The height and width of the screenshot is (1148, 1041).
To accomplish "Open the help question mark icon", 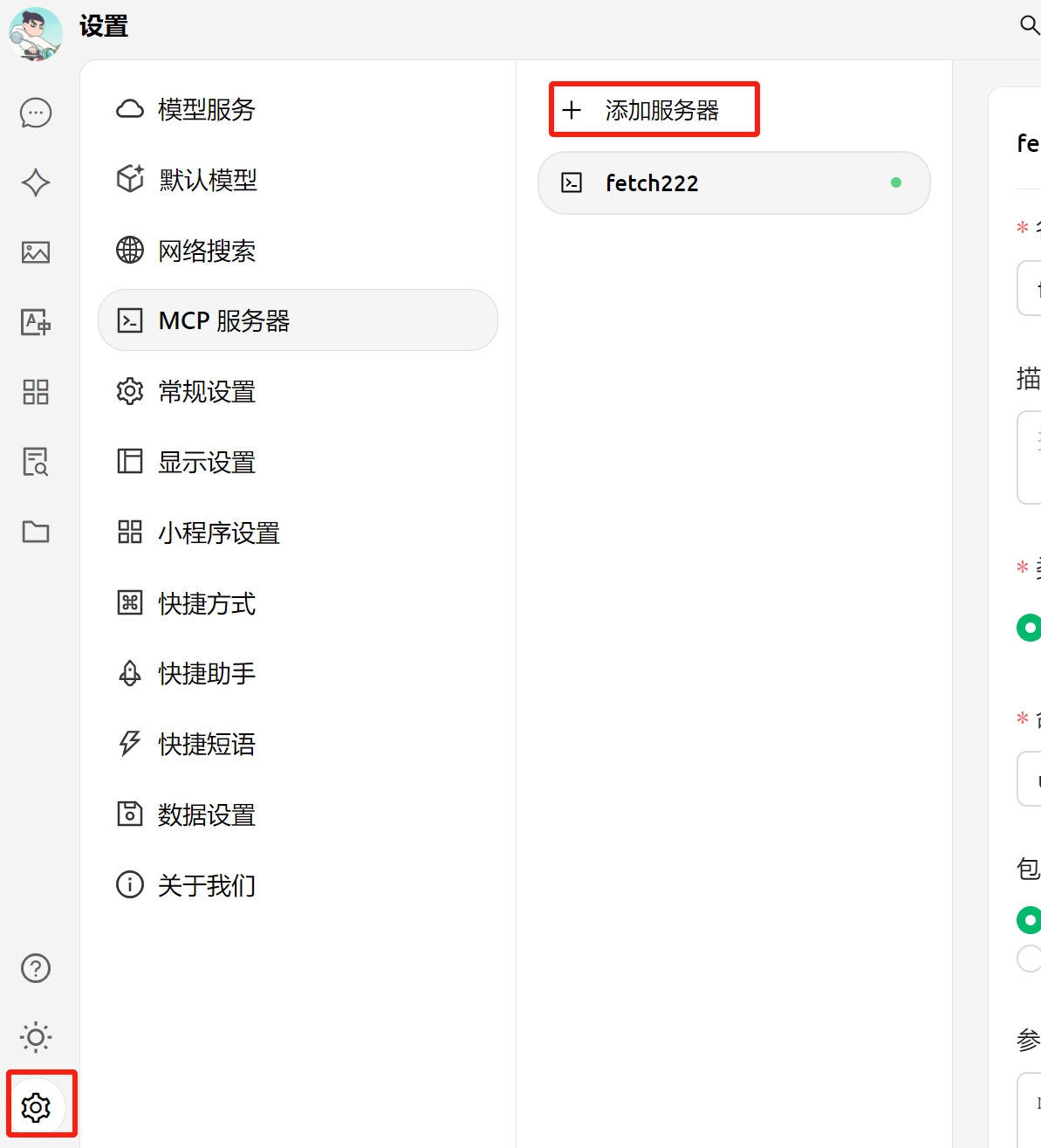I will tap(36, 968).
